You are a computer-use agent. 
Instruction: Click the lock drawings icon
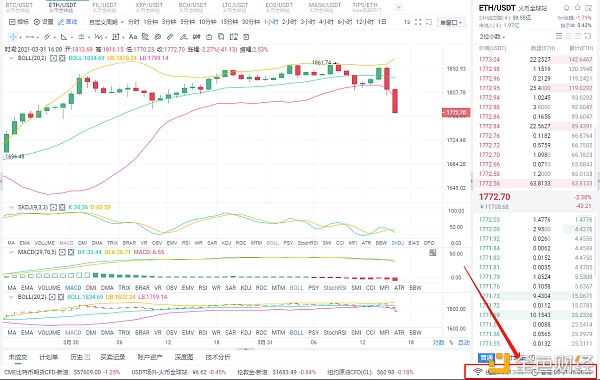[x=209, y=37]
